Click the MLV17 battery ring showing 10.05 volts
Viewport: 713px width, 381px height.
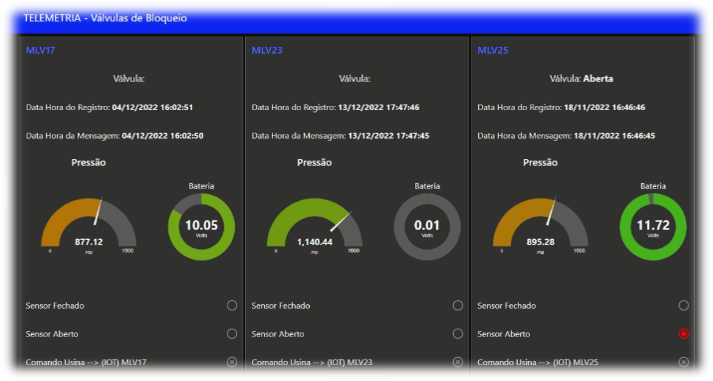click(x=201, y=226)
